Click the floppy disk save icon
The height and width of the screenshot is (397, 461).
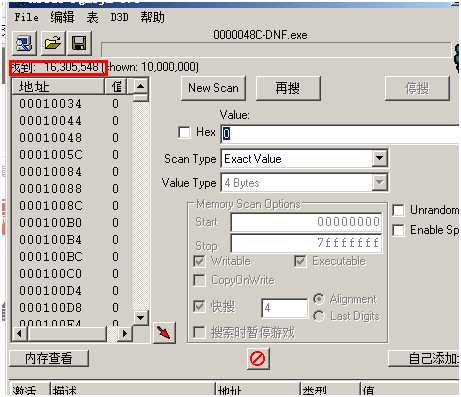click(x=79, y=43)
